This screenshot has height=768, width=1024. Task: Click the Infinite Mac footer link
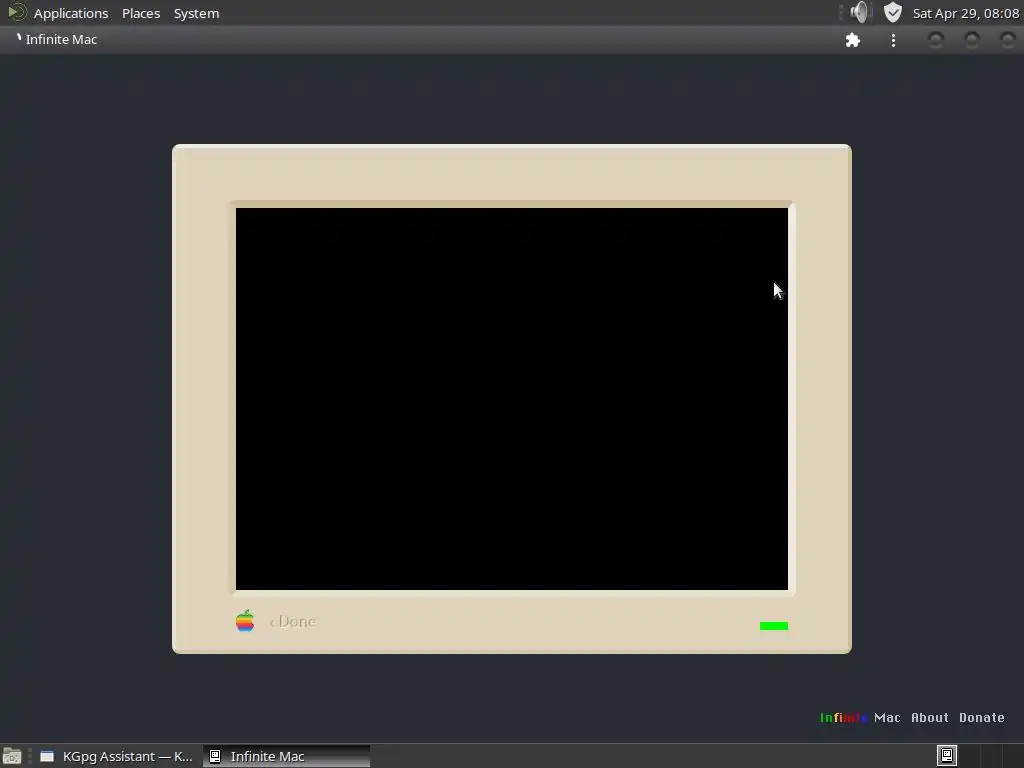coord(860,718)
